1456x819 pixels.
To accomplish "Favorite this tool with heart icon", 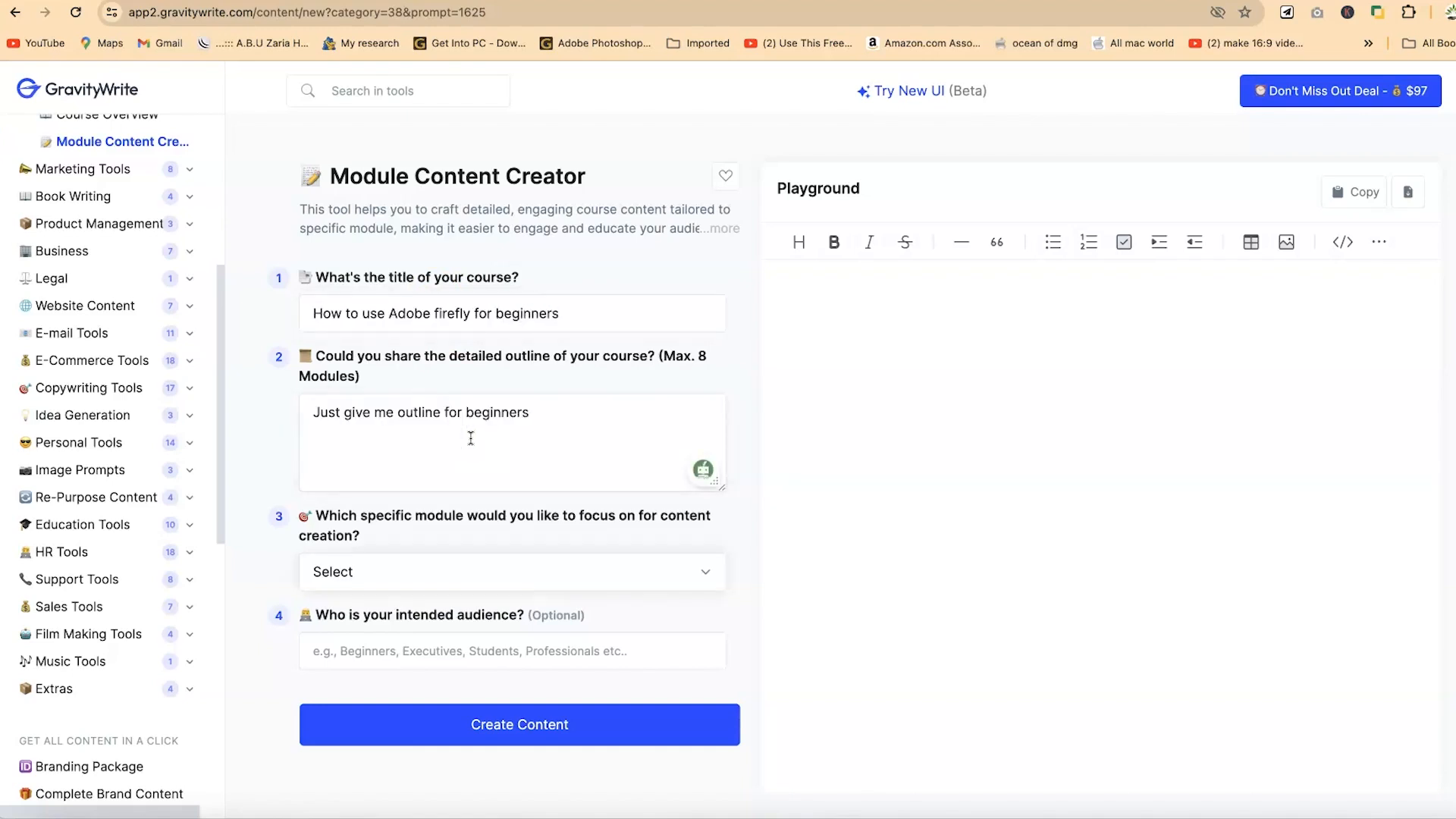I will point(726,176).
